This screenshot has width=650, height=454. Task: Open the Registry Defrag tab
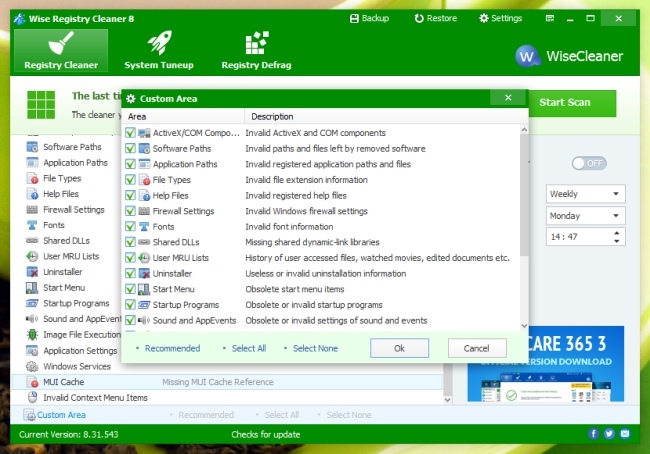[x=256, y=50]
